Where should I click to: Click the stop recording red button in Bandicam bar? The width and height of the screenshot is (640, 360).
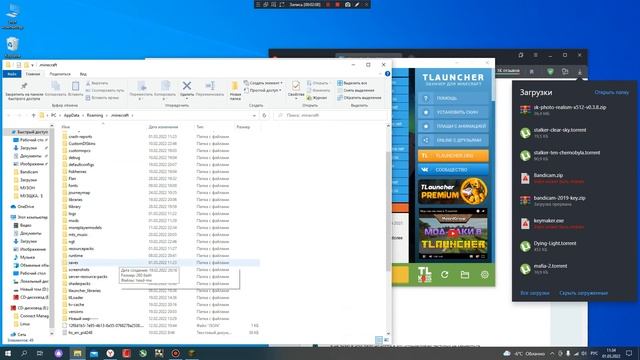tap(337, 4)
